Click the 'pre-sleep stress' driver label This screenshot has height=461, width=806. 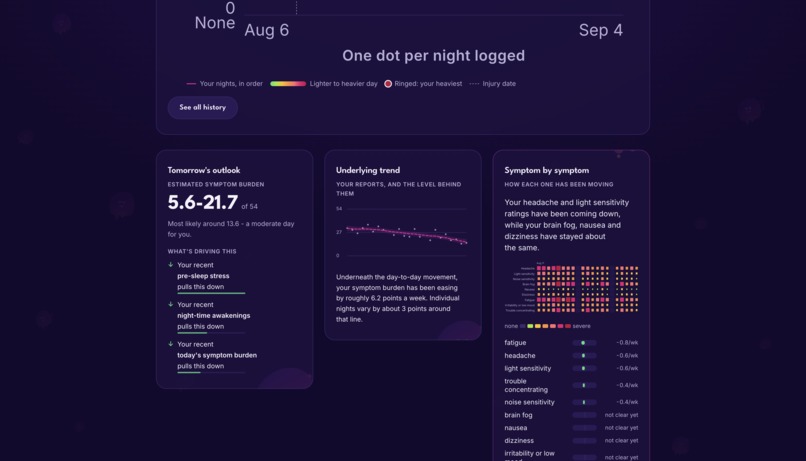click(203, 276)
